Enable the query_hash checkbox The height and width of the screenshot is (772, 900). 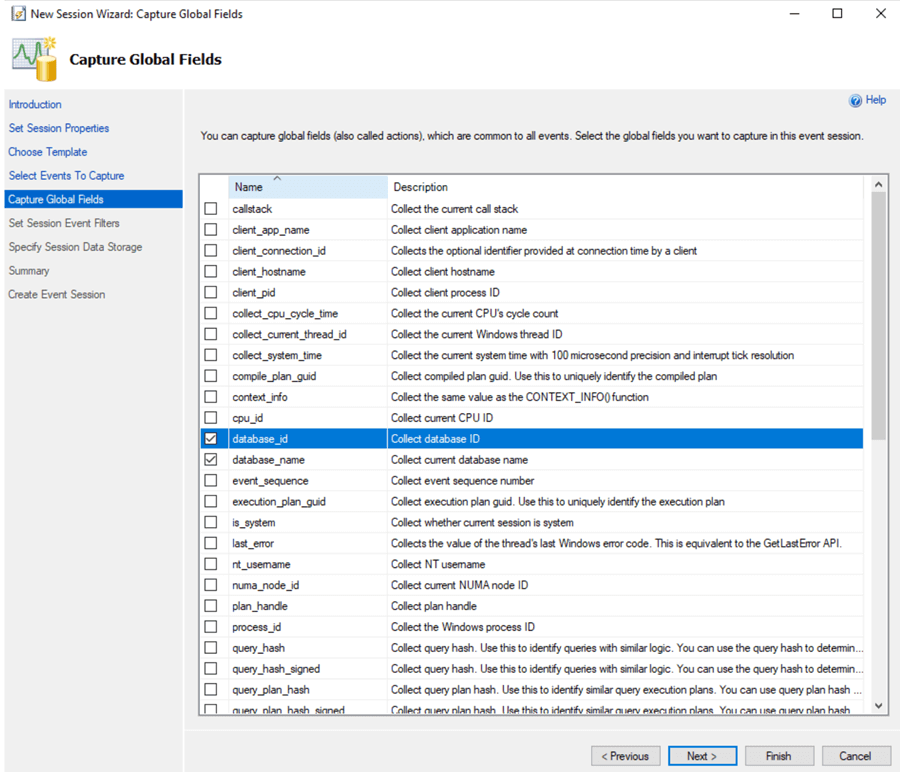pyautogui.click(x=212, y=647)
